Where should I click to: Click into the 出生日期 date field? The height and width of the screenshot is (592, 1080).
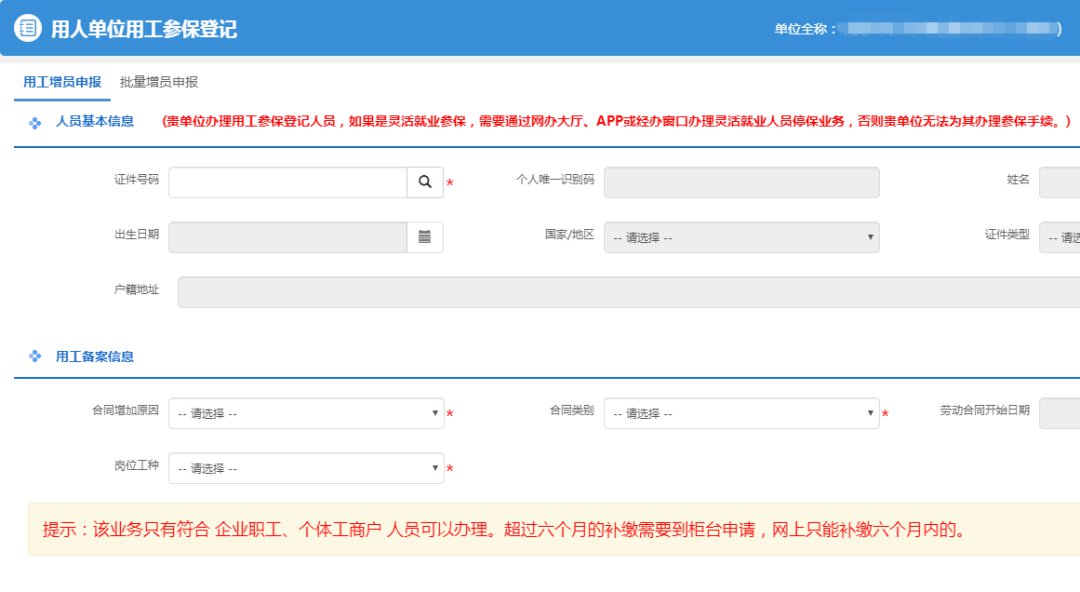pos(287,237)
